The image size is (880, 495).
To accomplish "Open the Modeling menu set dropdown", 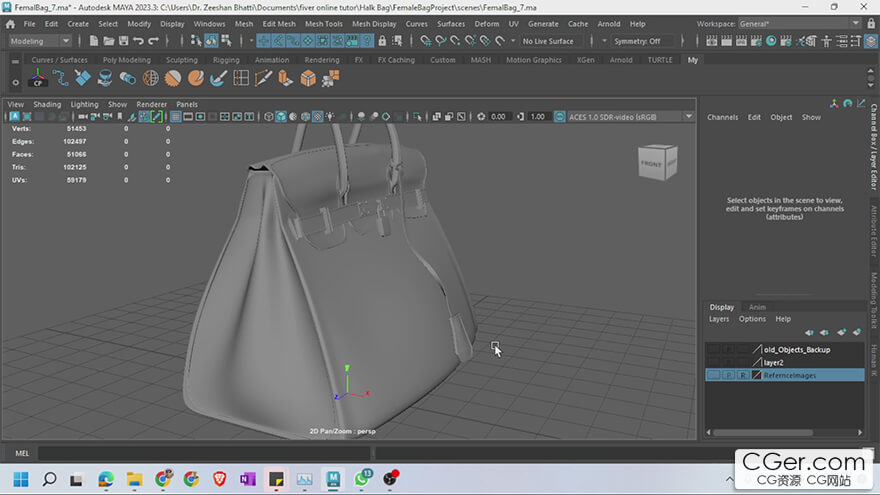I will click(40, 41).
